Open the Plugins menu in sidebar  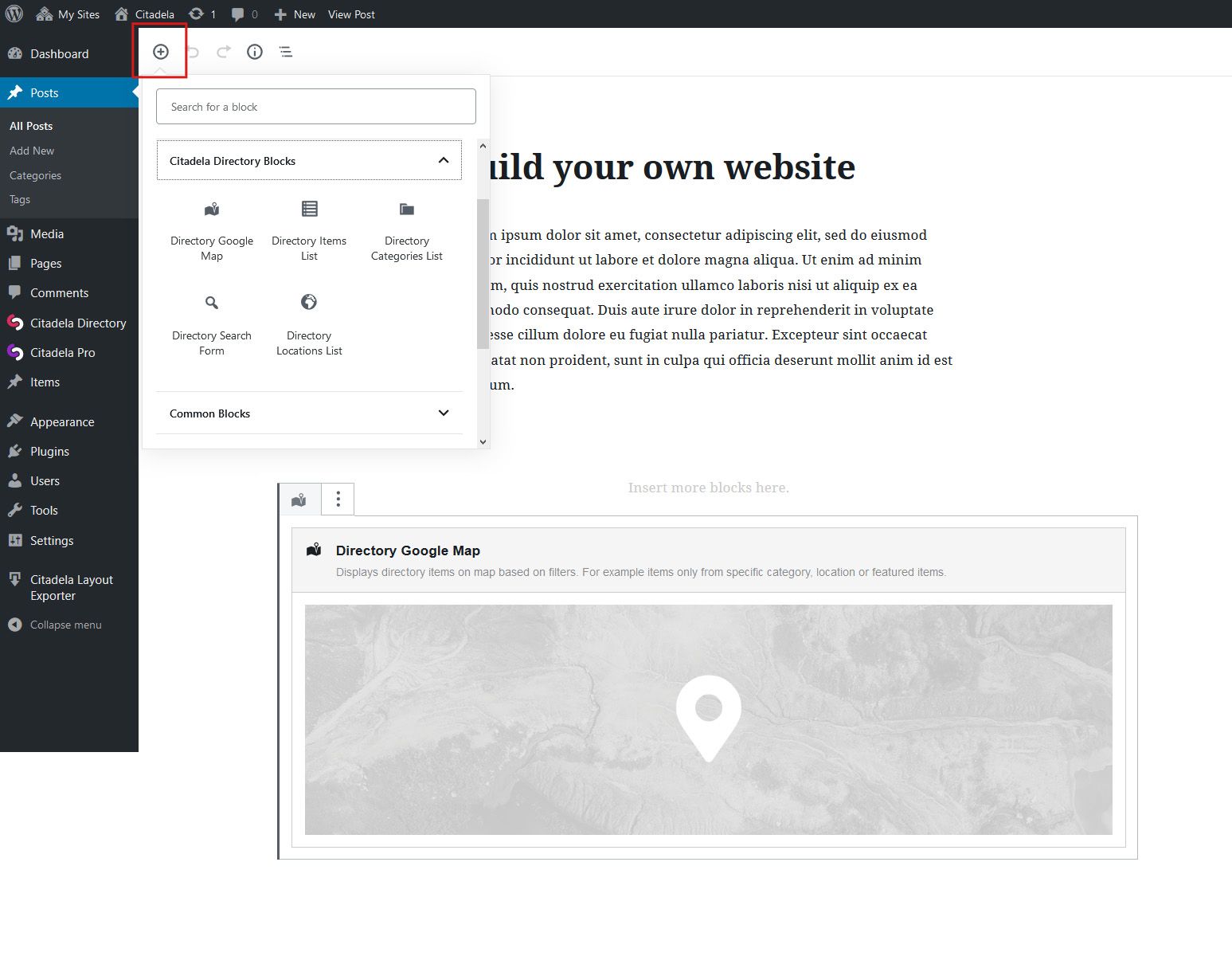[49, 452]
